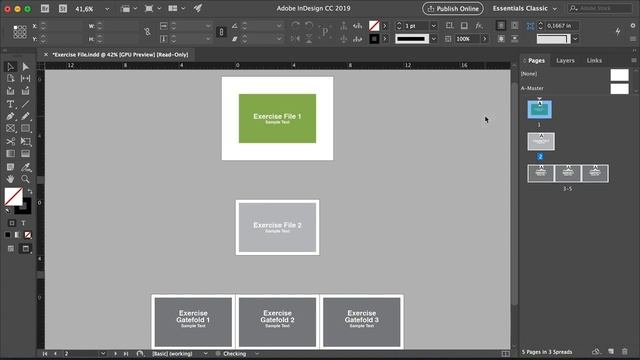The height and width of the screenshot is (360, 640).
Task: Open Bridge from the application bar
Action: [x=45, y=9]
